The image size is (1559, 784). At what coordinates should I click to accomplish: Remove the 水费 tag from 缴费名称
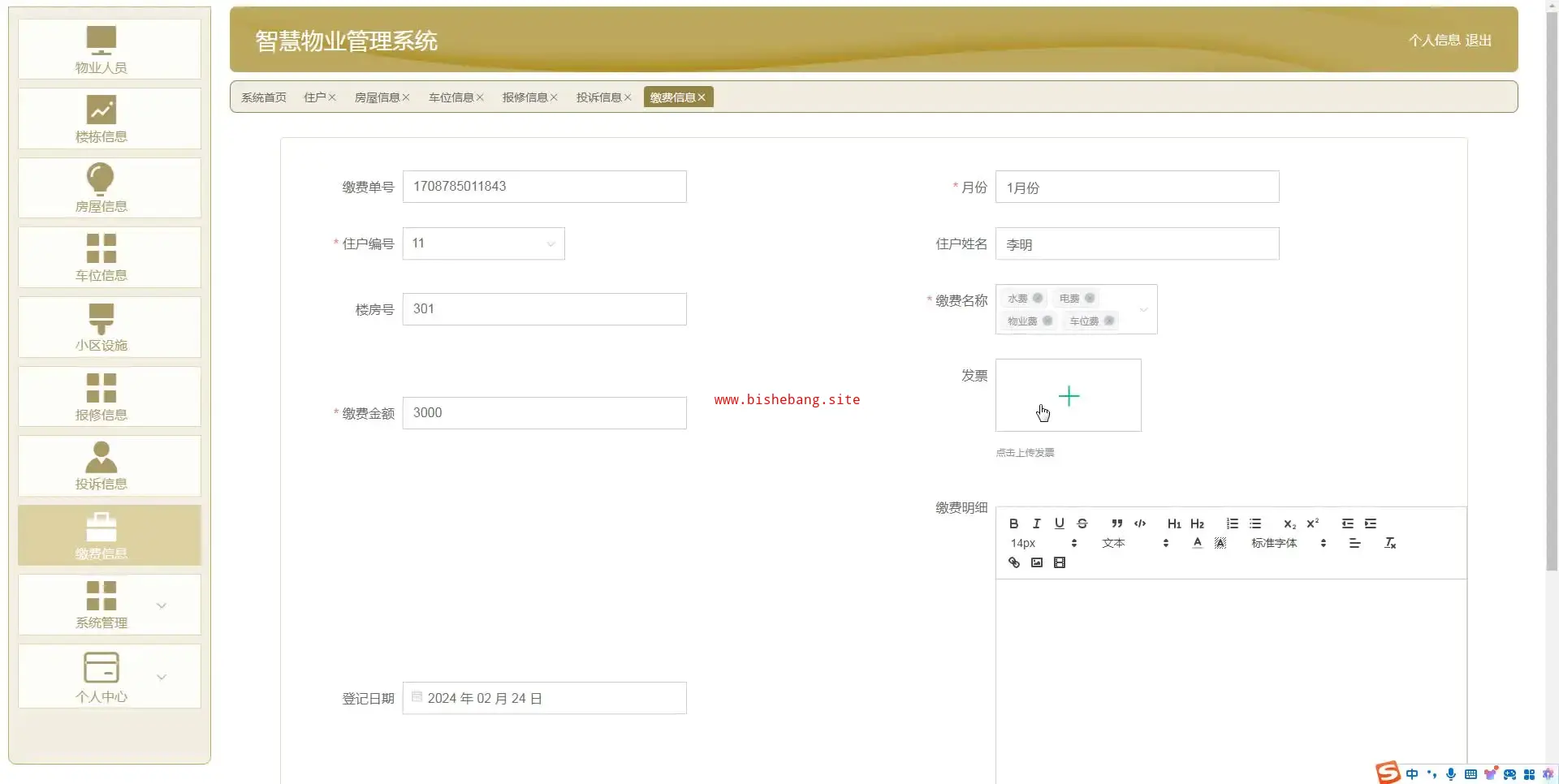point(1038,298)
